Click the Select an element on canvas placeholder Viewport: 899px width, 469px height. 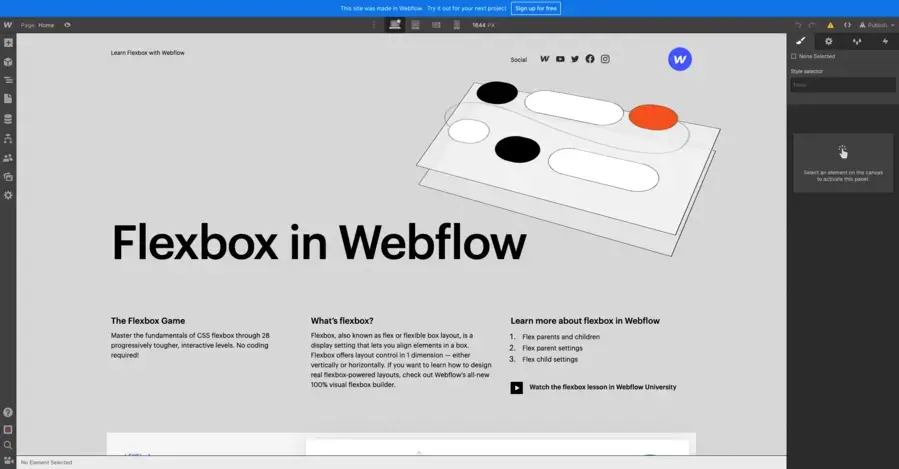843,163
